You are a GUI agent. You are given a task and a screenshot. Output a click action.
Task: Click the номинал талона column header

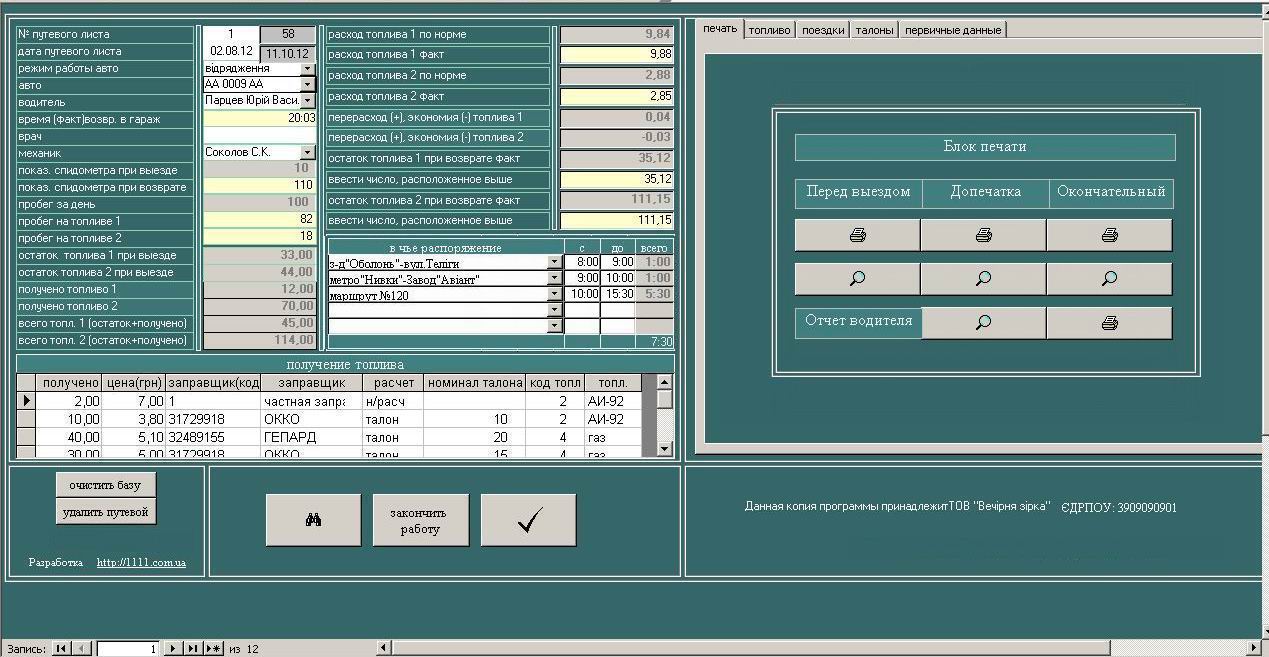click(x=475, y=383)
